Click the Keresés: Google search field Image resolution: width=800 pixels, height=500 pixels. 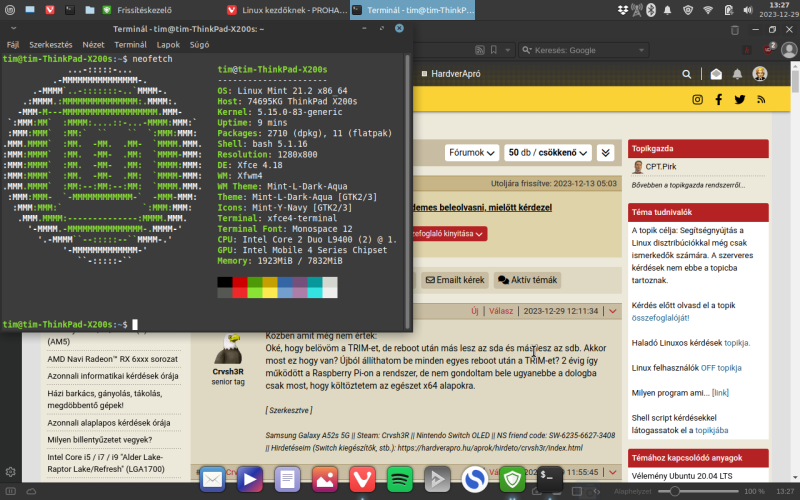[x=582, y=50]
